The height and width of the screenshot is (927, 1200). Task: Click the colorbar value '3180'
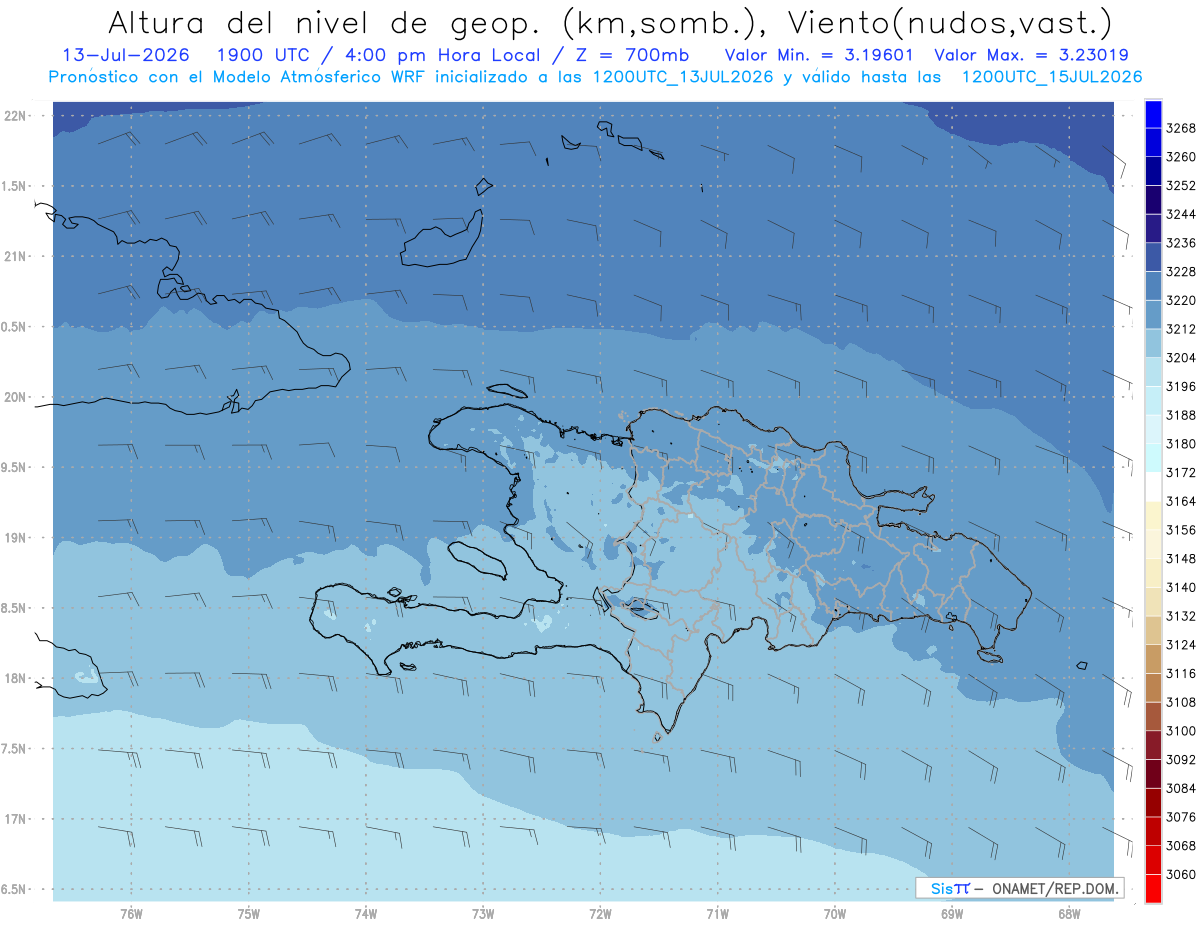coord(1181,444)
